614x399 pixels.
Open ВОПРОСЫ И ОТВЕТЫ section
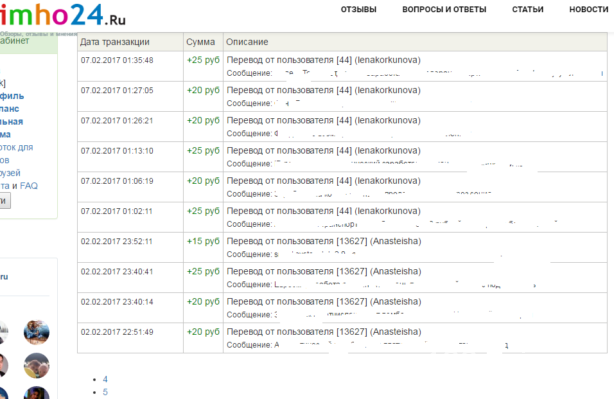point(444,9)
